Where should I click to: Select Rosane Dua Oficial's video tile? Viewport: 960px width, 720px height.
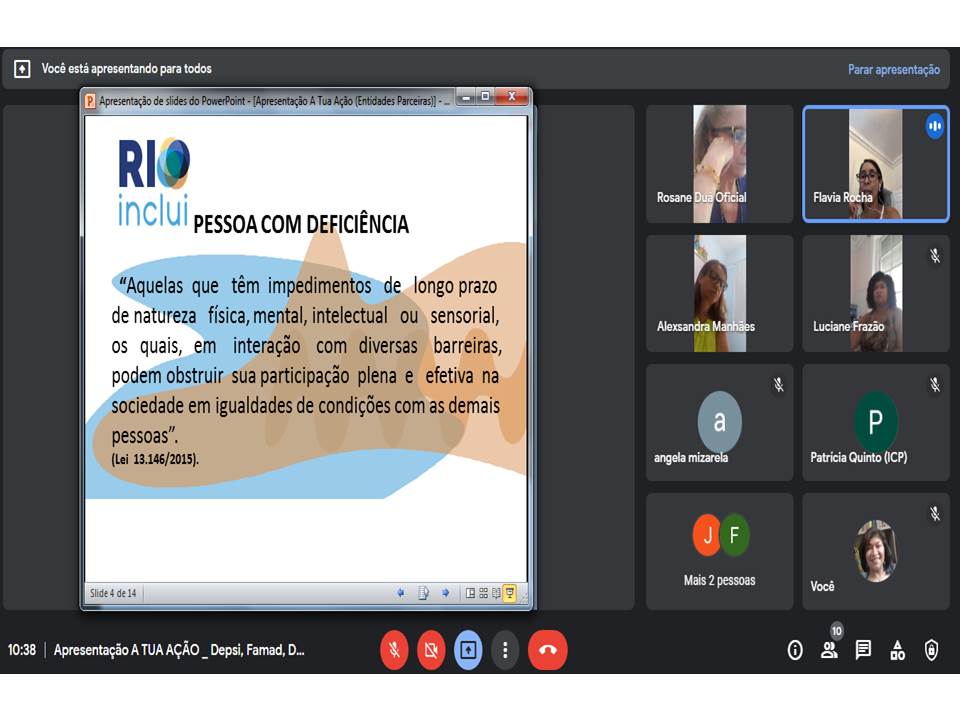coord(719,163)
